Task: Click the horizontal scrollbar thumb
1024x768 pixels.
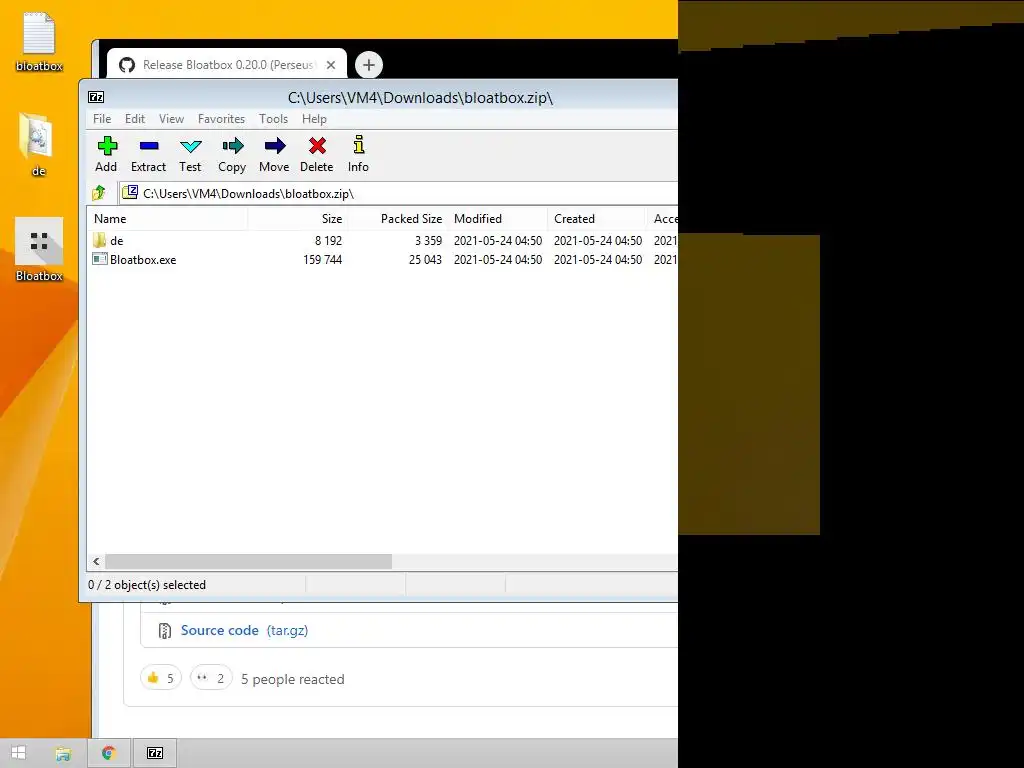Action: [249, 562]
